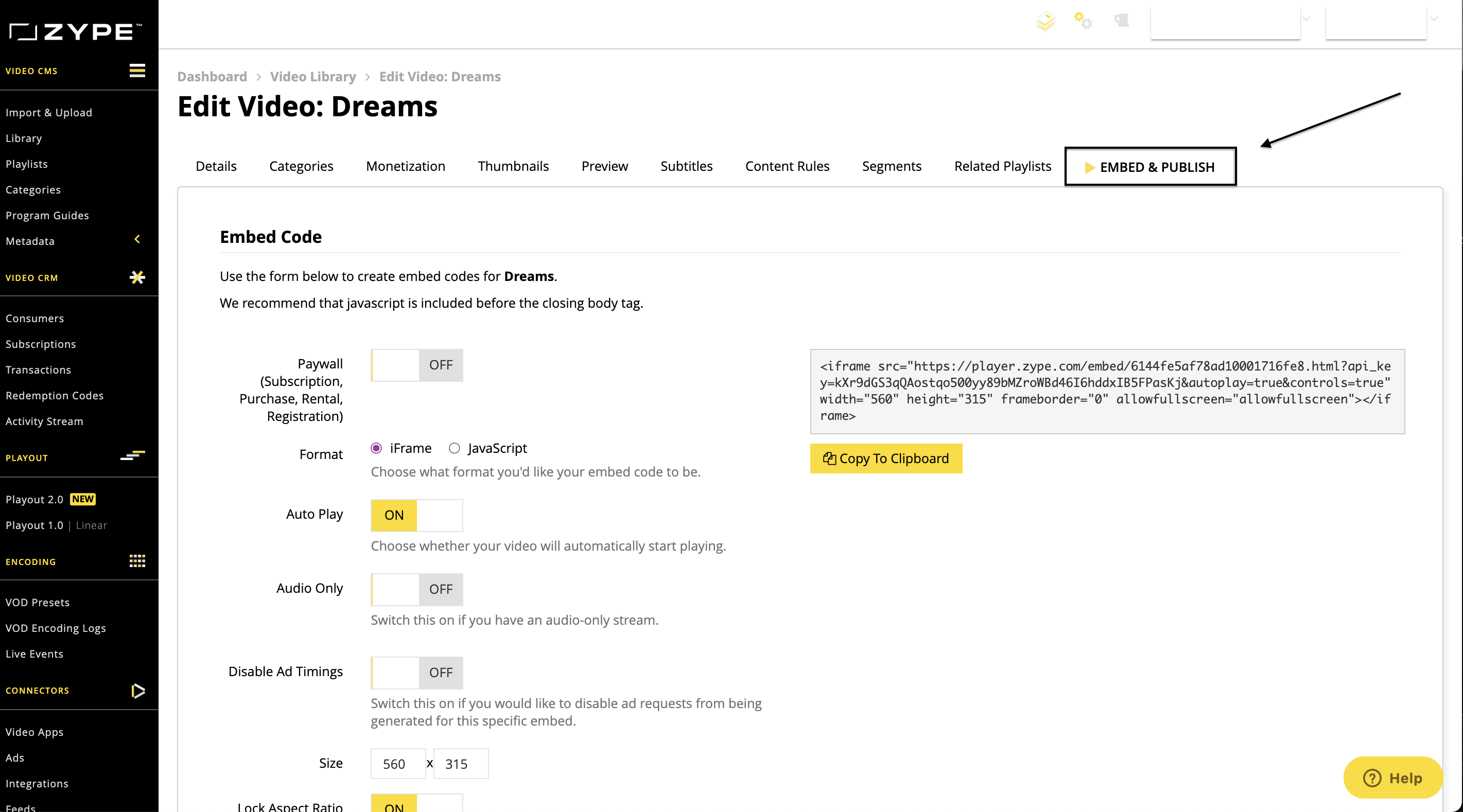Open Import & Upload in sidebar
The width and height of the screenshot is (1463, 812).
[x=49, y=112]
